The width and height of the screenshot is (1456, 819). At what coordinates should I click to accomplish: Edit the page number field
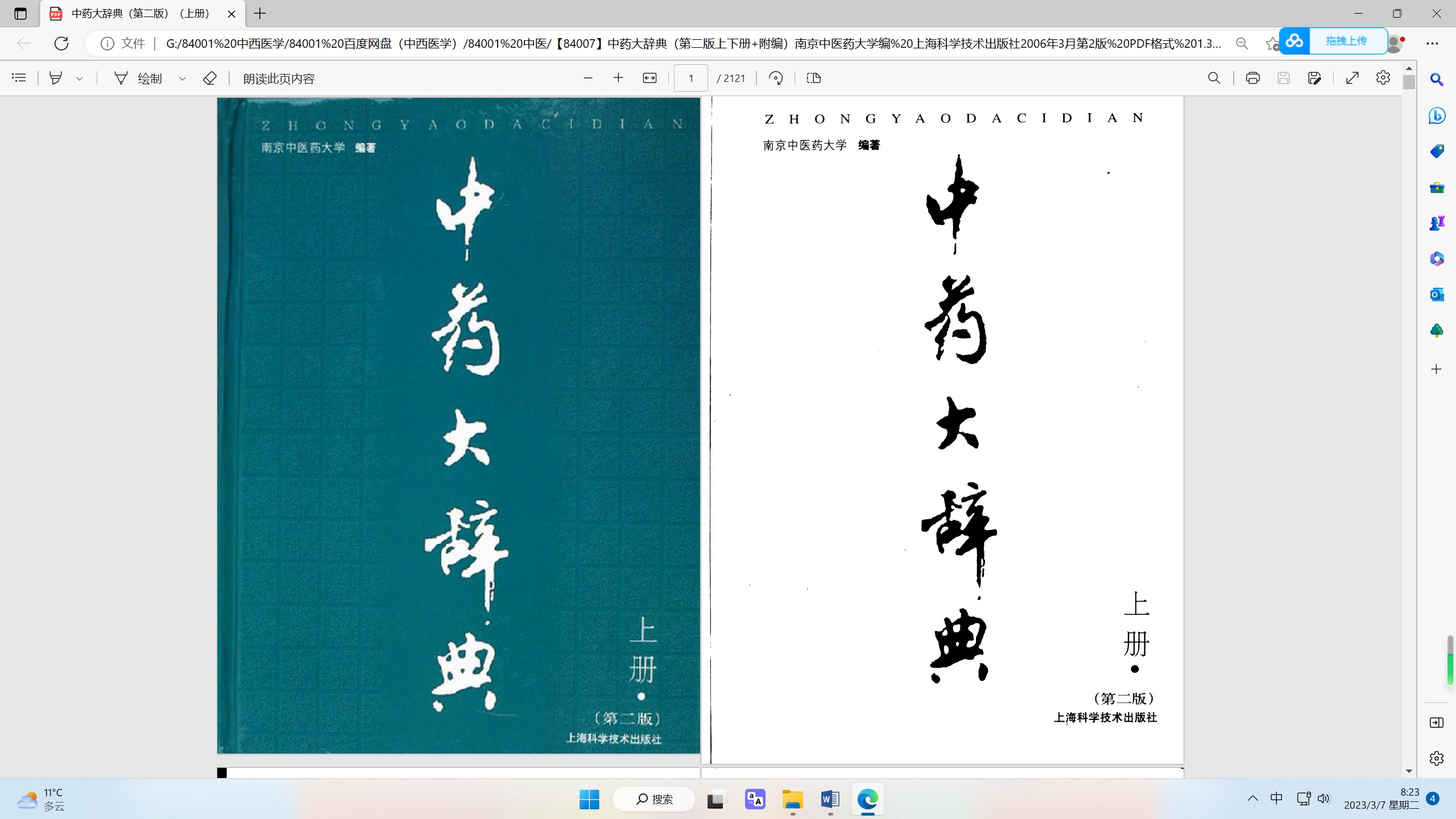coord(690,78)
